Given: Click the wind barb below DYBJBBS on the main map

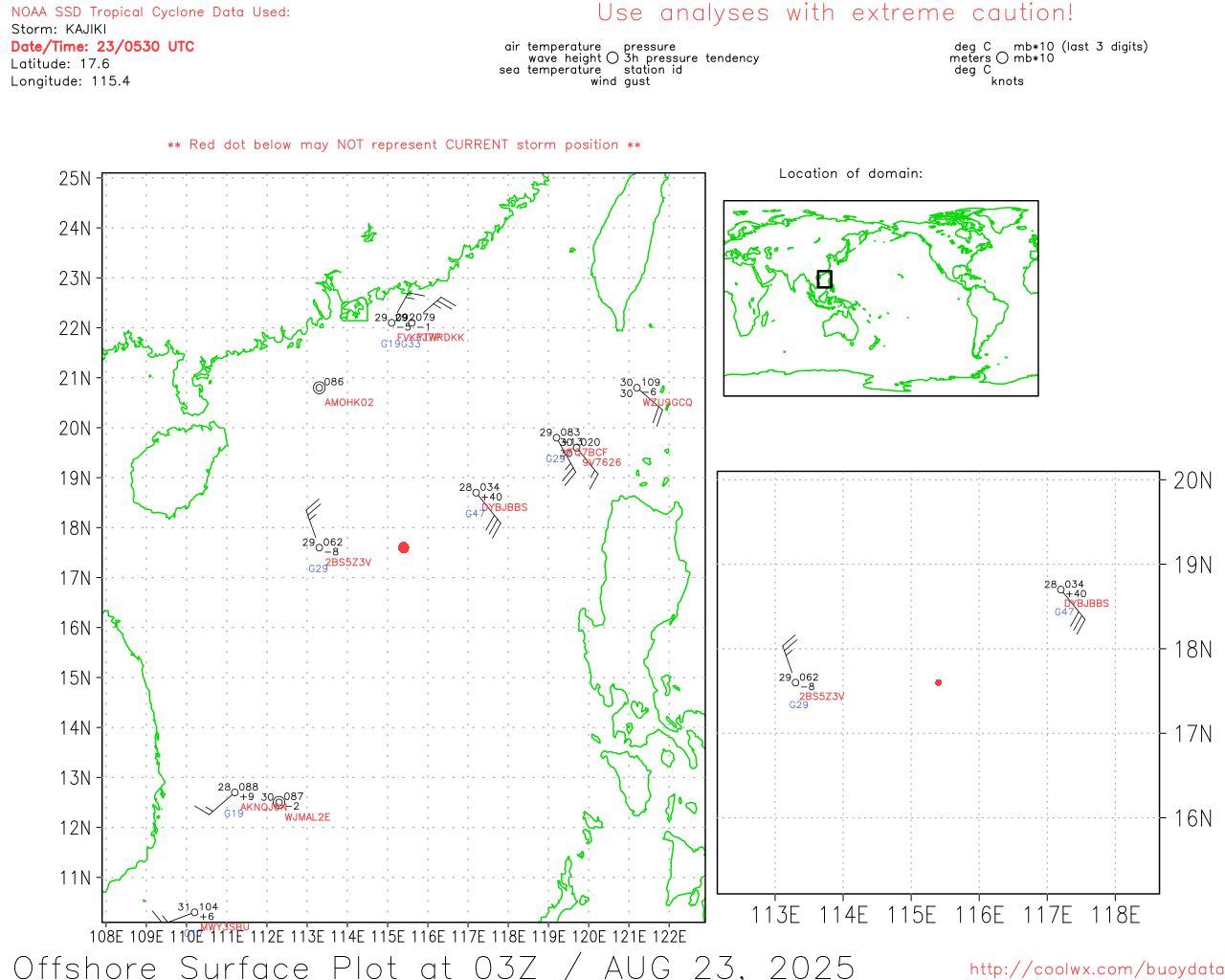Looking at the screenshot, I should click(x=488, y=517).
